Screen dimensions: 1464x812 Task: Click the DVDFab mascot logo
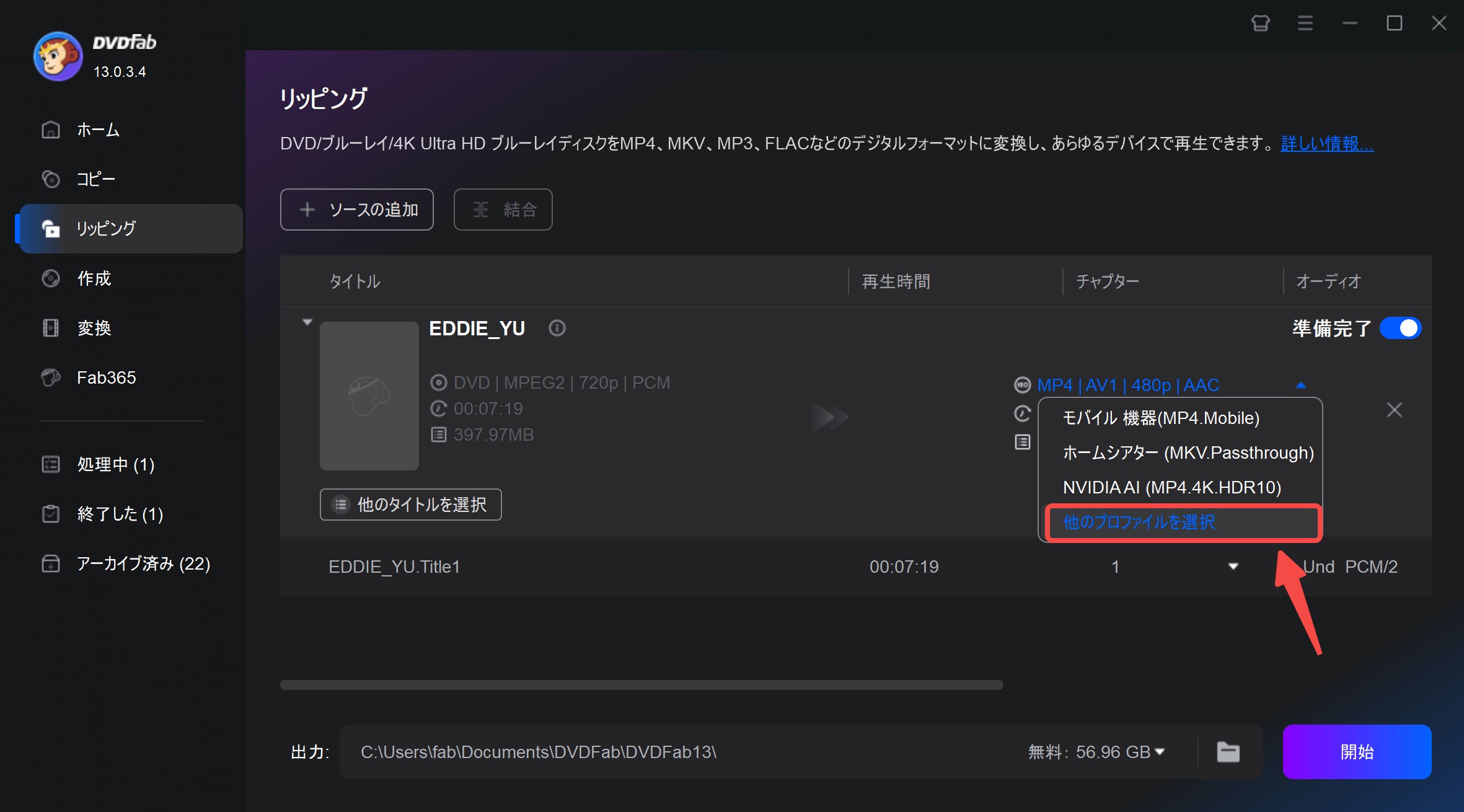[x=58, y=56]
